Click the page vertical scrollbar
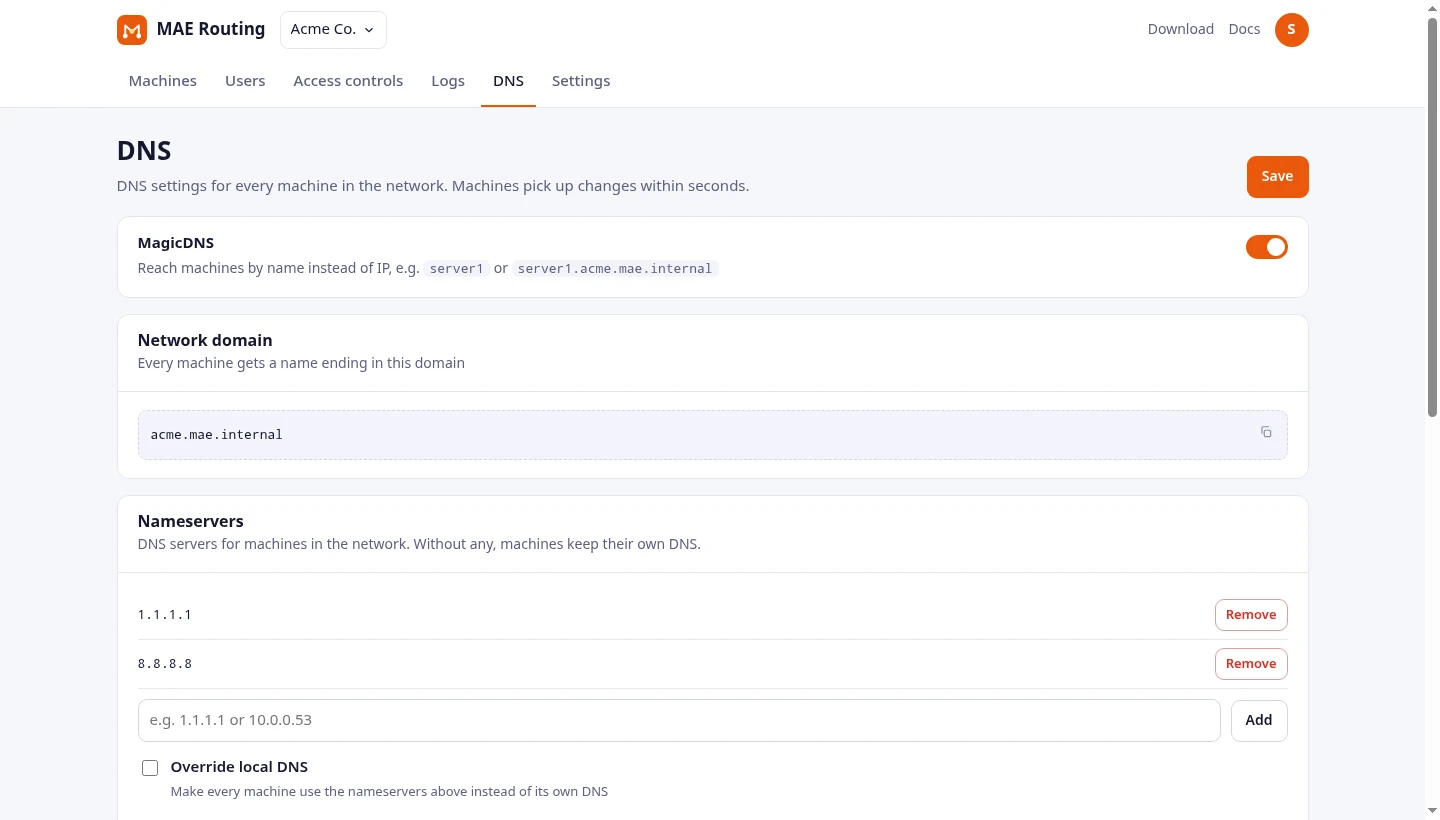The width and height of the screenshot is (1440, 820). coord(1432,215)
